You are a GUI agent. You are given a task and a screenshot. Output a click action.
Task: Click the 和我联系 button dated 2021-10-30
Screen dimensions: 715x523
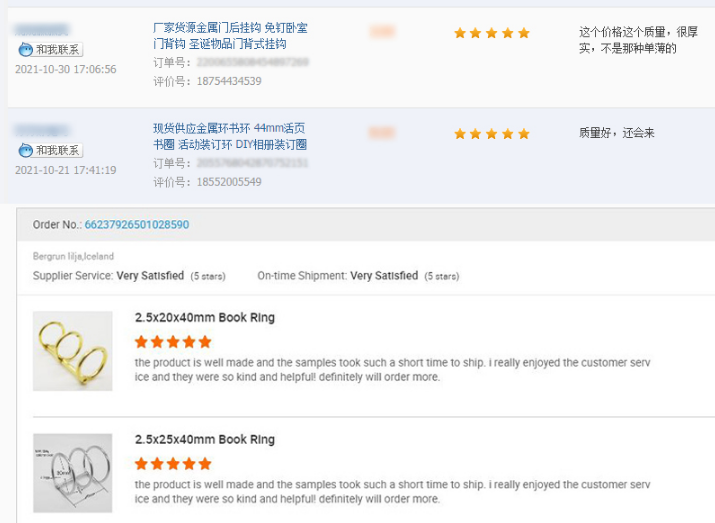(51, 49)
